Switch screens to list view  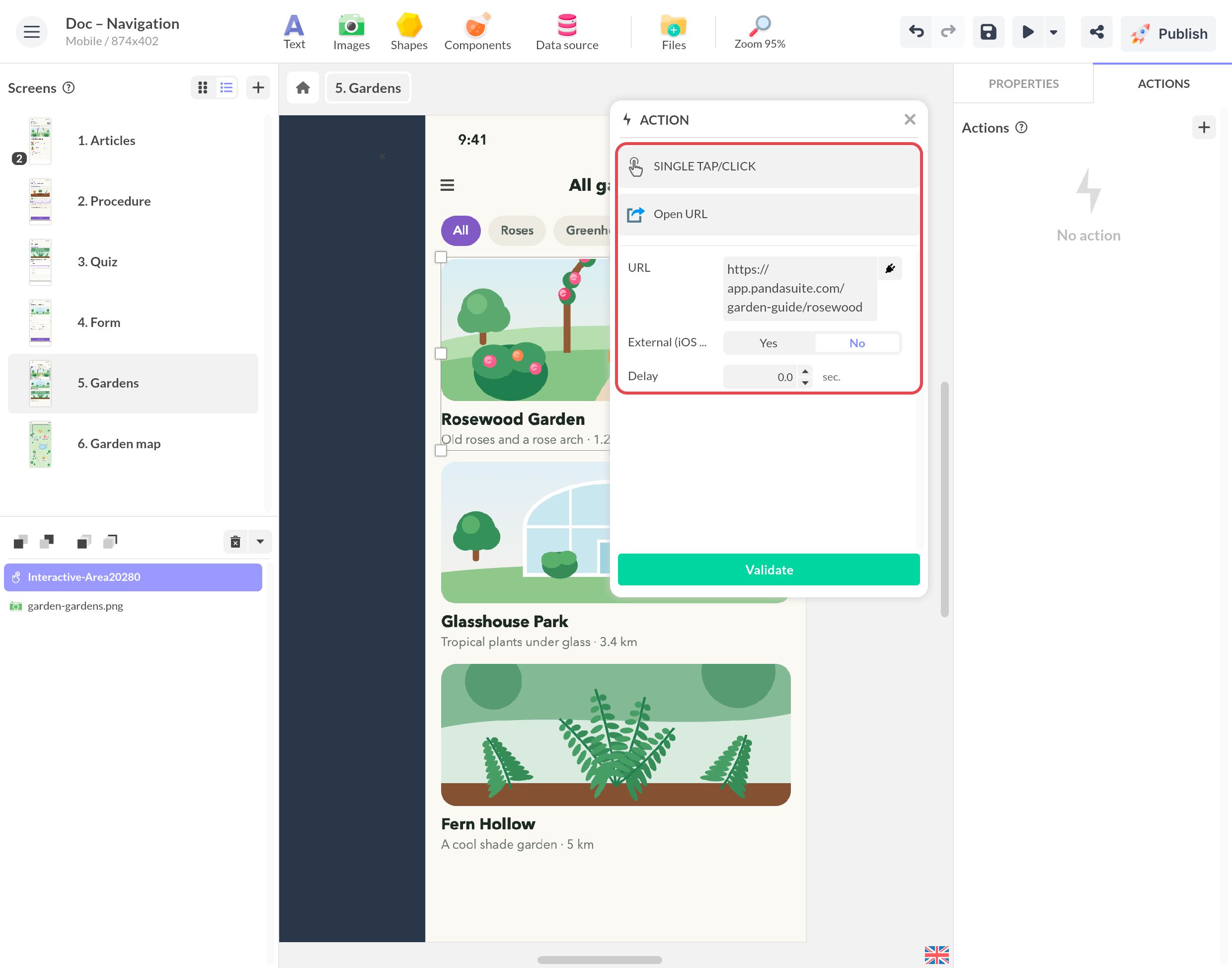[x=227, y=88]
